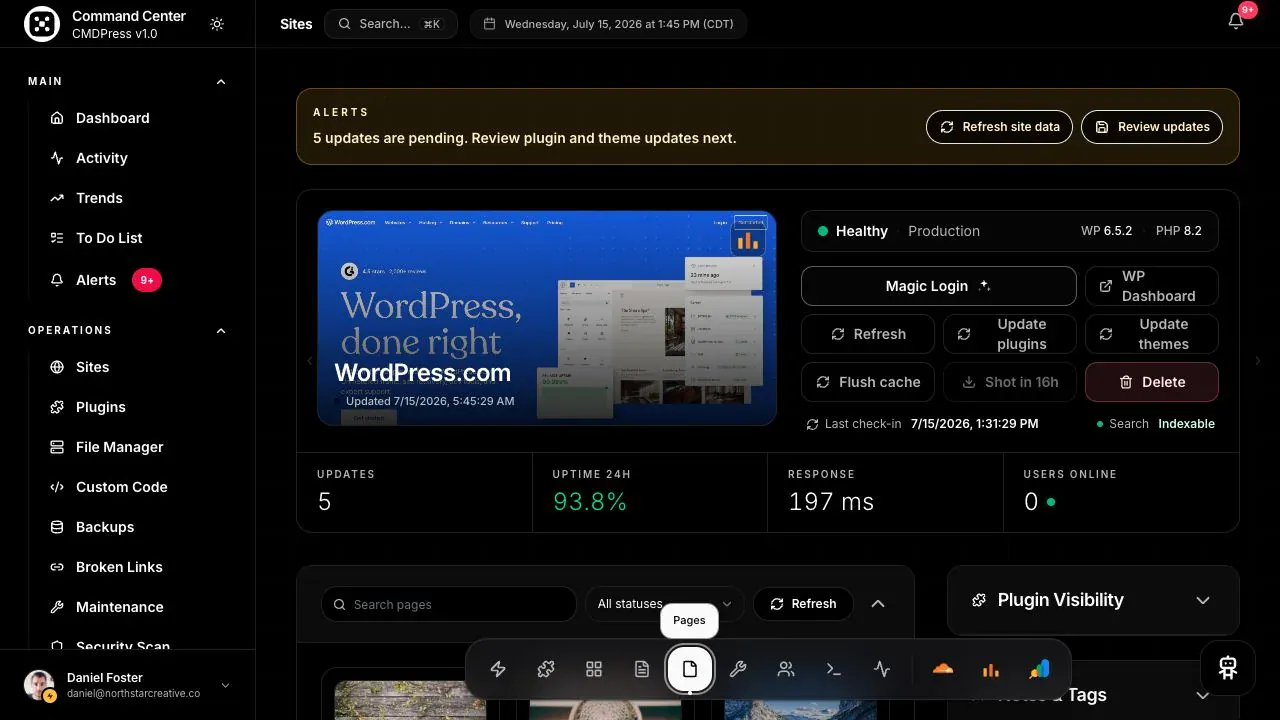Click the 93.8% uptime value

[590, 502]
